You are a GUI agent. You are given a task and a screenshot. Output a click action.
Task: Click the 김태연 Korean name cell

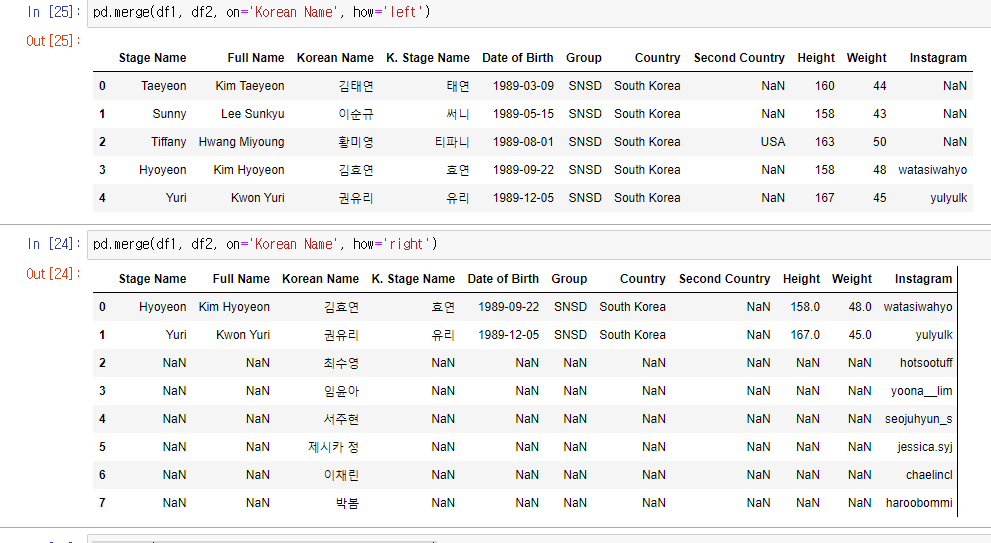356,86
